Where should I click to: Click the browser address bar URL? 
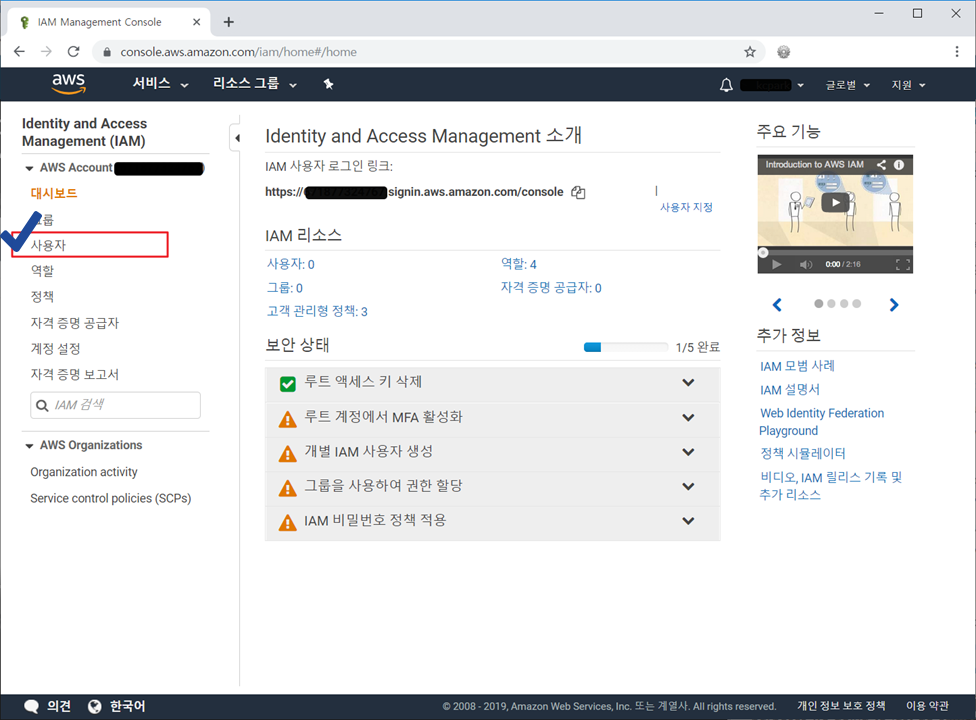238,52
